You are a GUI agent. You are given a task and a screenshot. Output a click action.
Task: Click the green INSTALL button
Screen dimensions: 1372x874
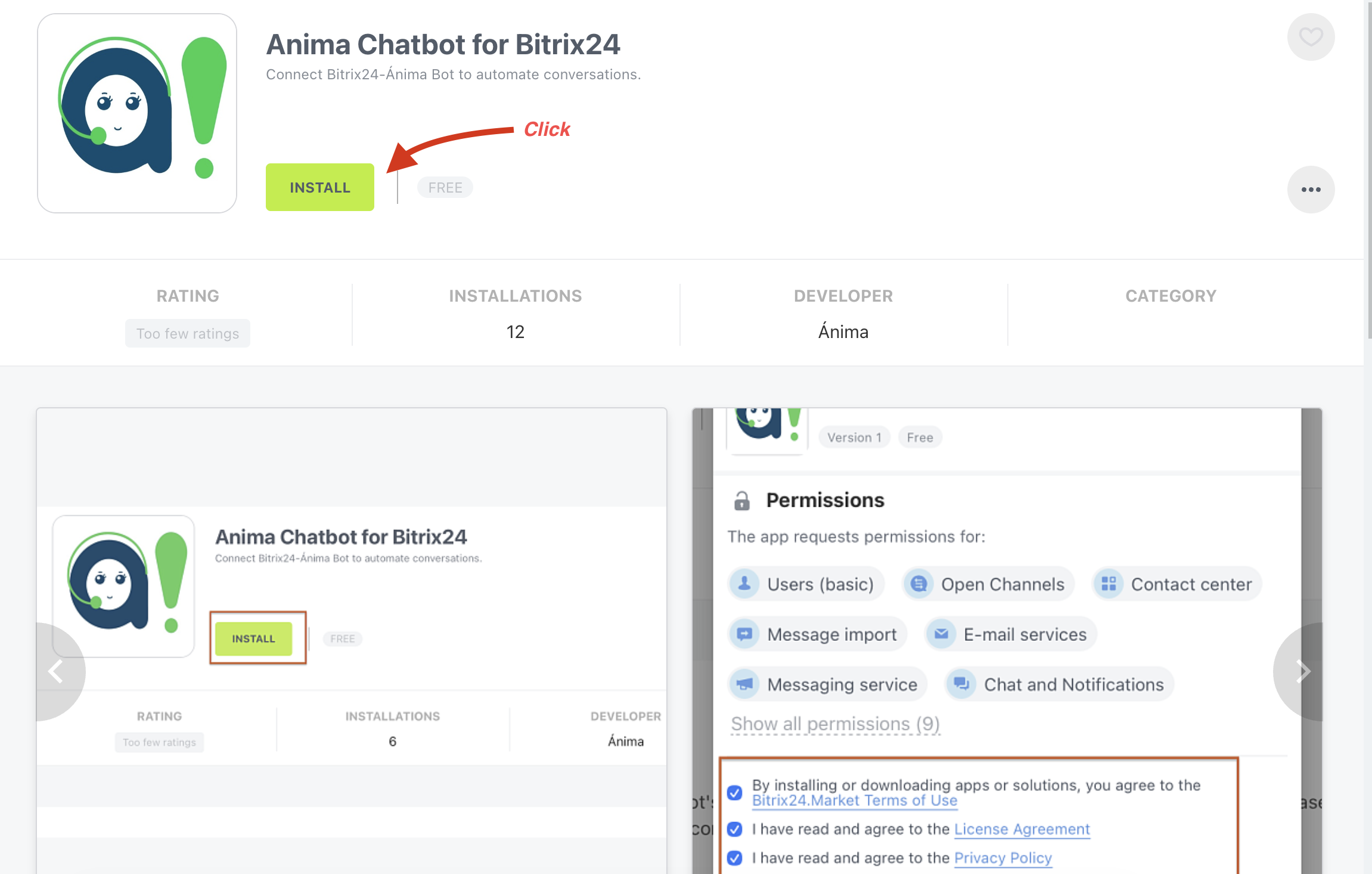pos(320,187)
